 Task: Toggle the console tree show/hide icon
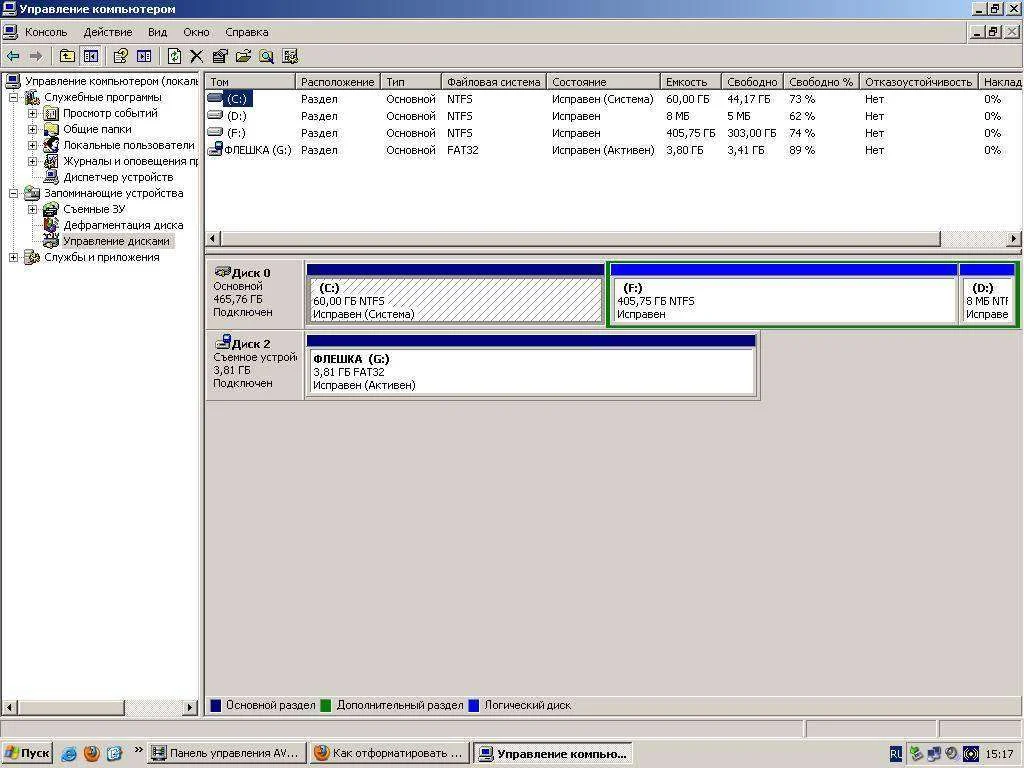coord(91,56)
